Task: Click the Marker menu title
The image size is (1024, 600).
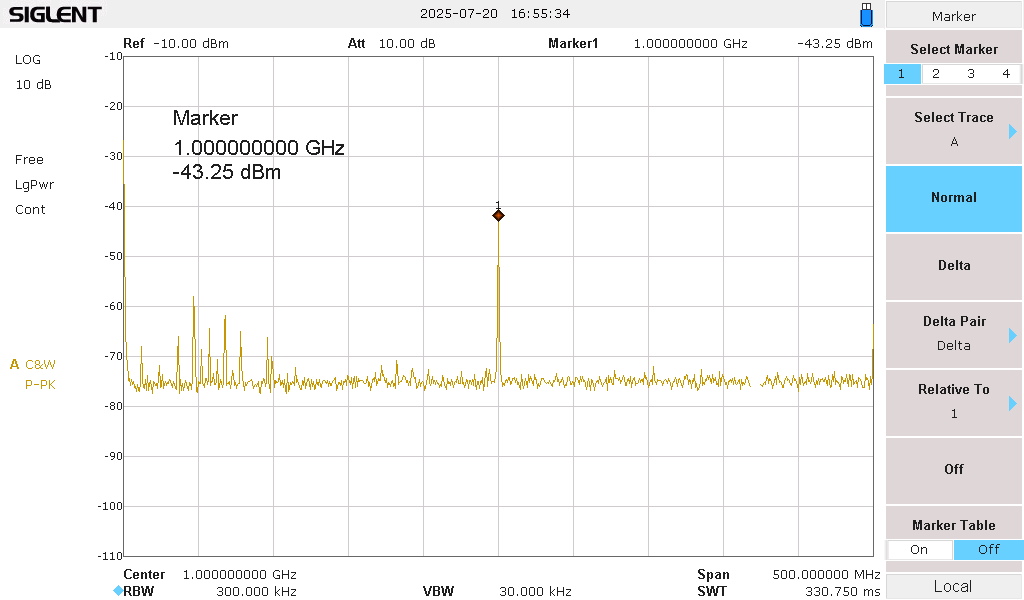Action: [x=954, y=16]
